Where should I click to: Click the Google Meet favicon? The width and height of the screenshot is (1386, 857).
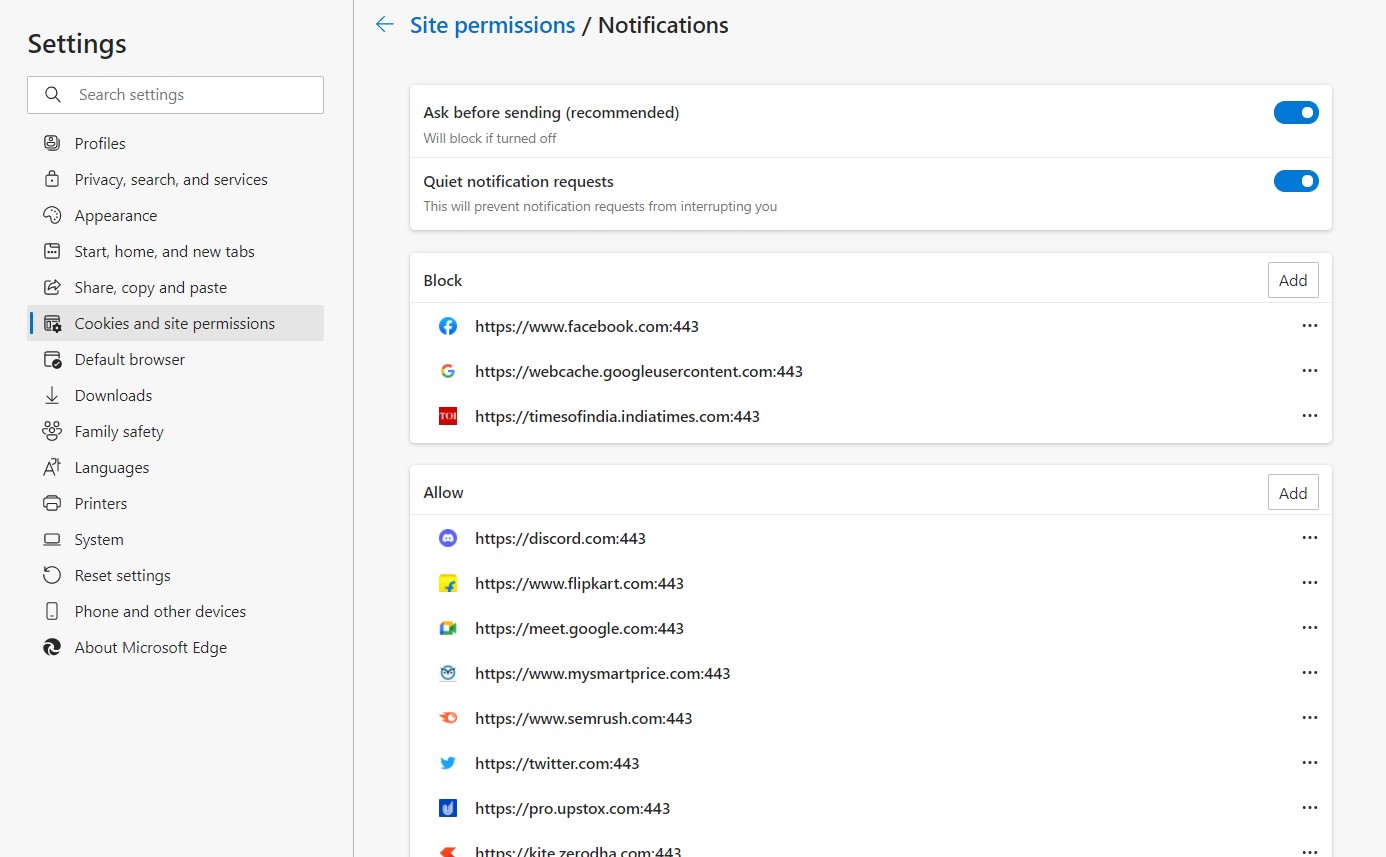(x=448, y=628)
